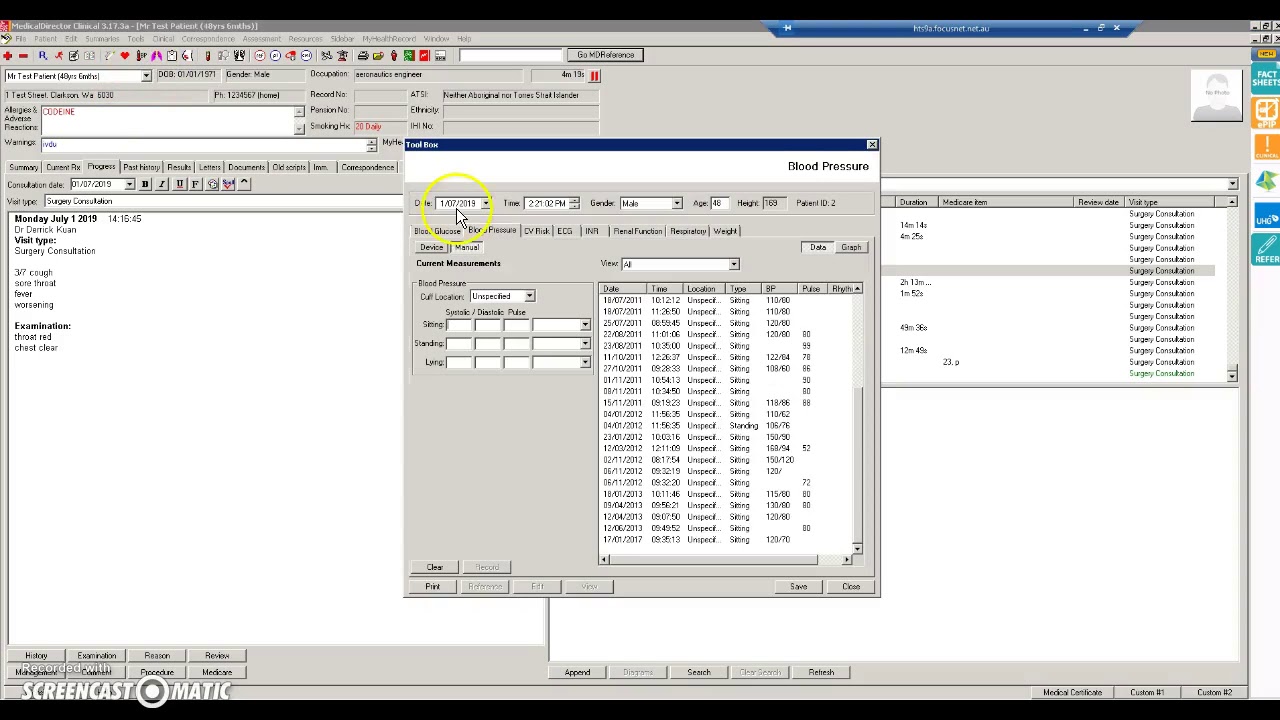Click the BP history horizontal scrollbar
Screen dimensions: 1280x720
pos(725,559)
